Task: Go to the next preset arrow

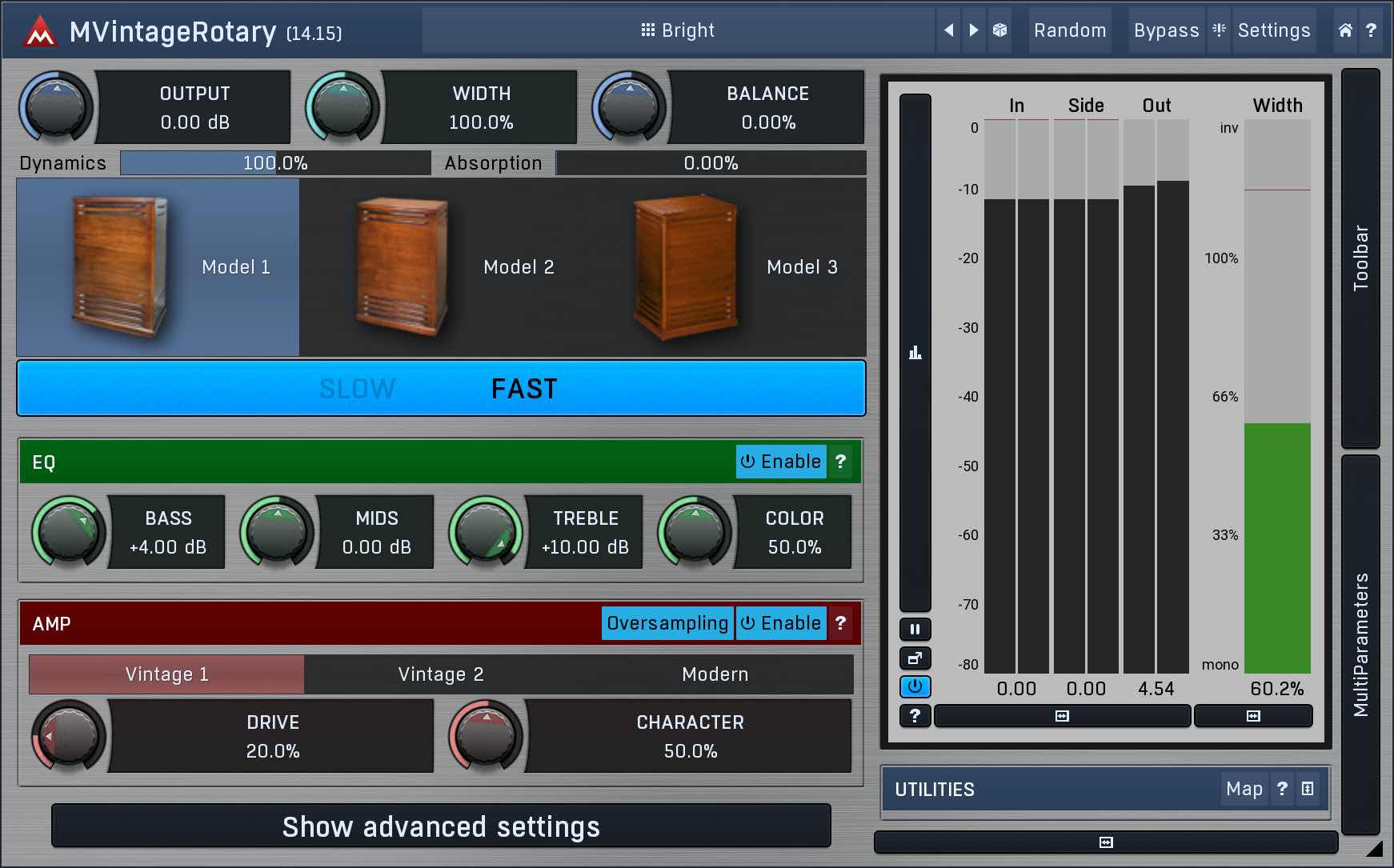Action: click(974, 30)
